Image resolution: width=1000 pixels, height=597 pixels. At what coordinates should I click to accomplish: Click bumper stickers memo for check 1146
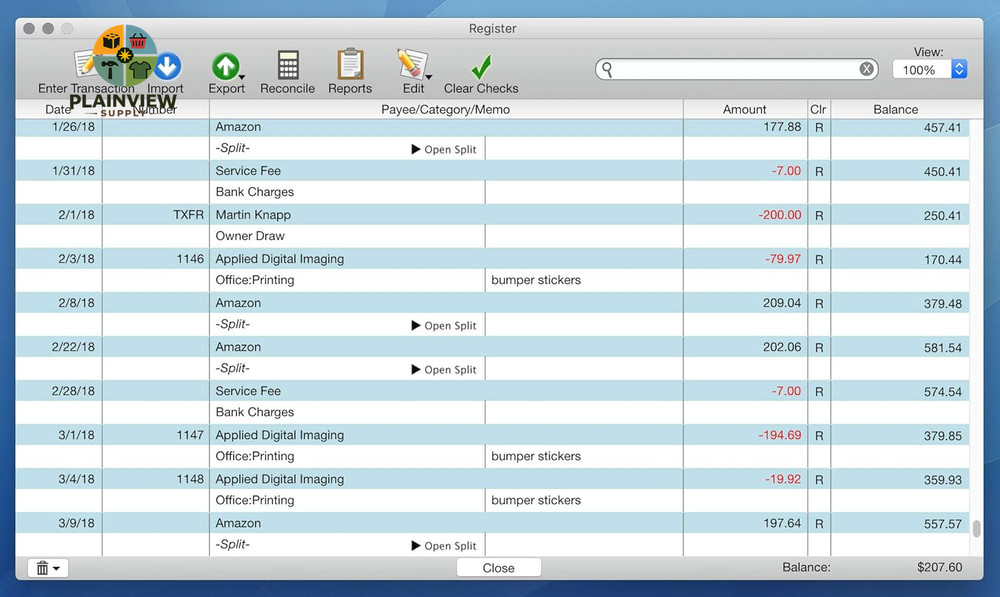pyautogui.click(x=536, y=280)
